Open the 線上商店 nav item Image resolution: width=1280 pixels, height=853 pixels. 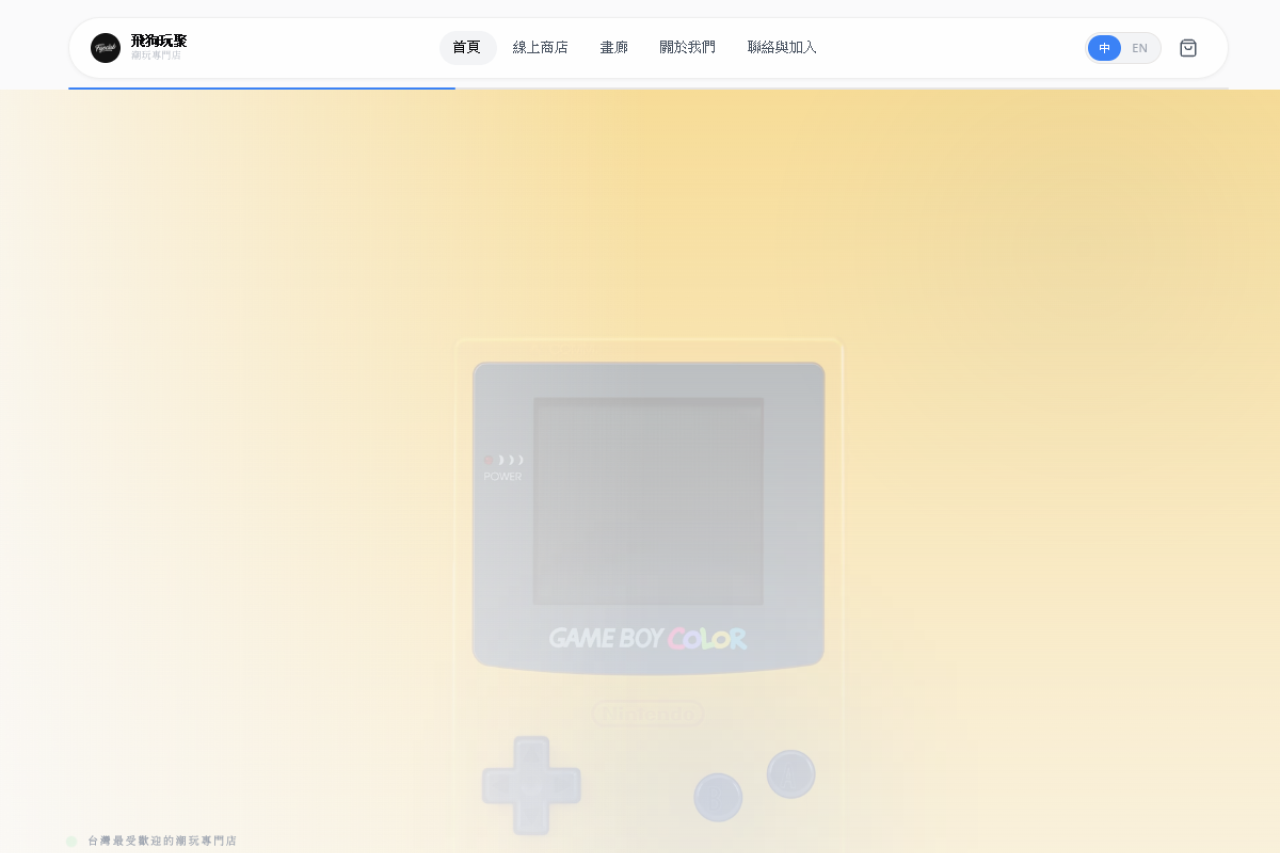pyautogui.click(x=540, y=48)
